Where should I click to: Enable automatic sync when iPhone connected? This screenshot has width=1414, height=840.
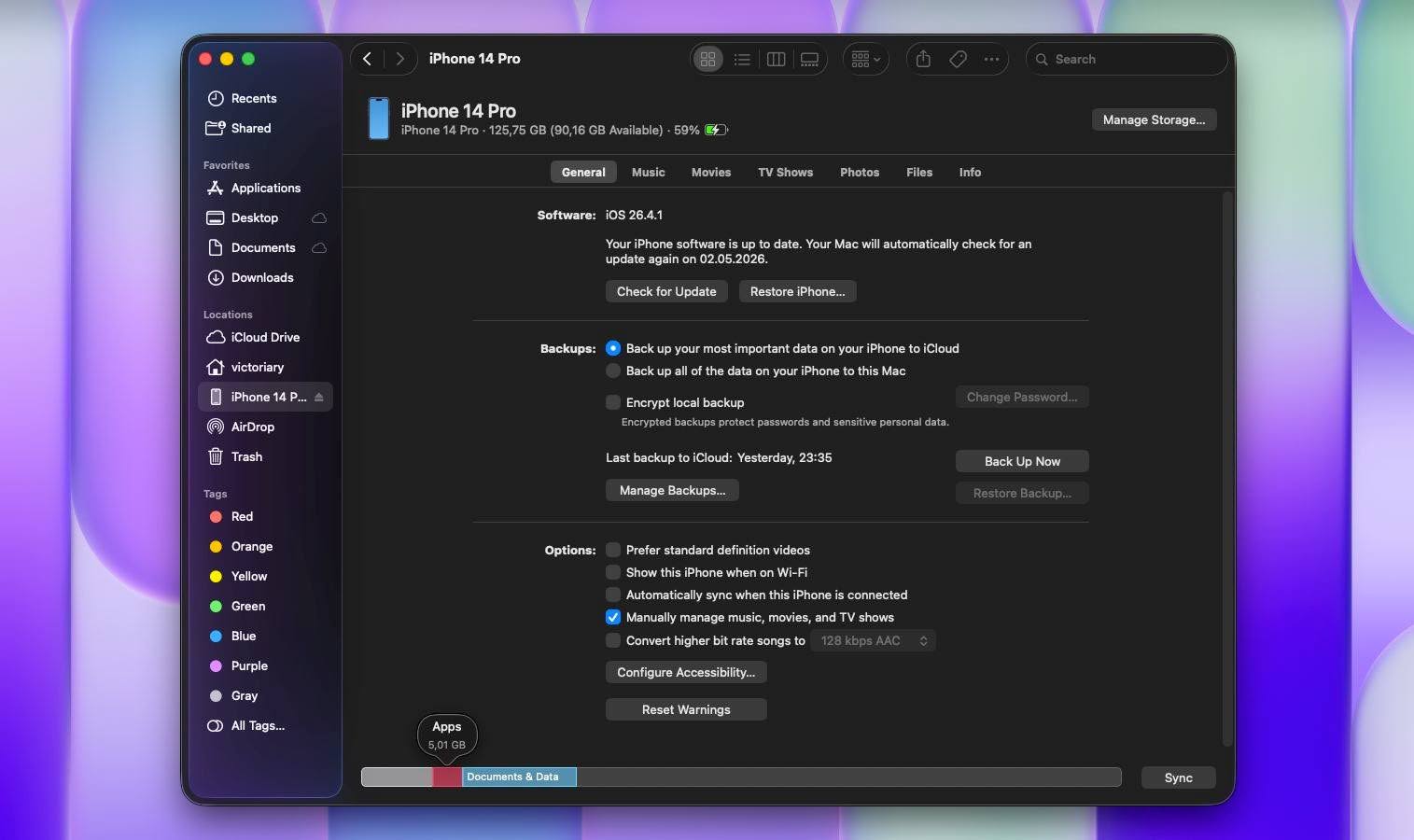613,595
